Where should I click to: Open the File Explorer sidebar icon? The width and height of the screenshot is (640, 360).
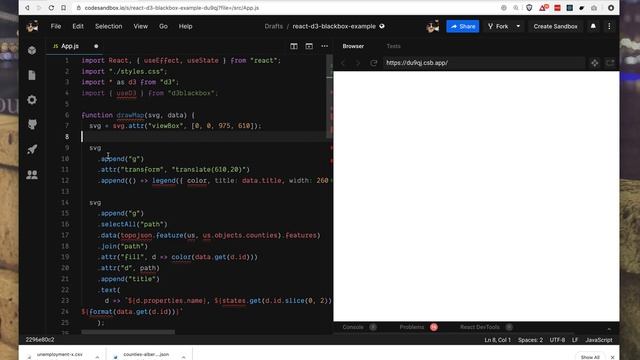coord(32,75)
